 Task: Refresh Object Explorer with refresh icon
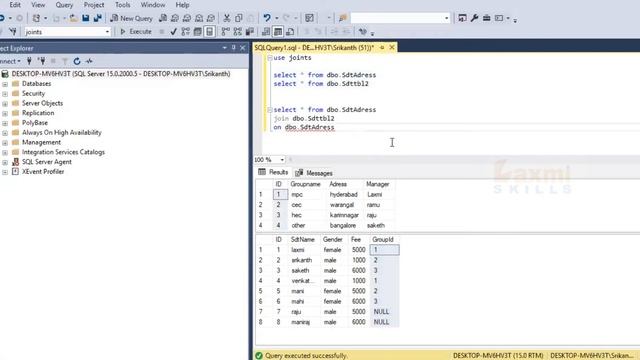(x=77, y=61)
